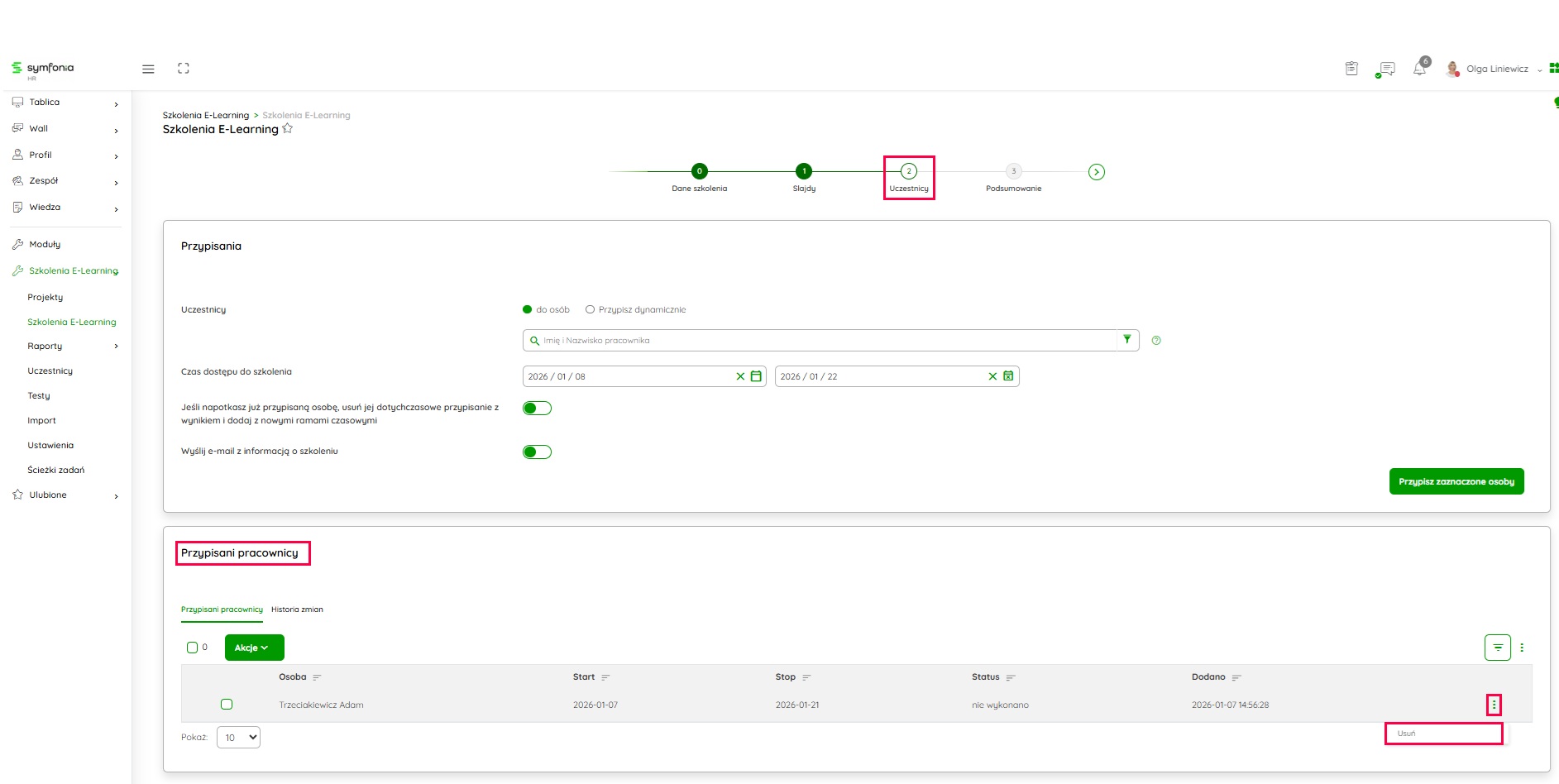Check the box for Trzeciakiewicz Adam
This screenshot has width=1559, height=784.
(x=227, y=705)
